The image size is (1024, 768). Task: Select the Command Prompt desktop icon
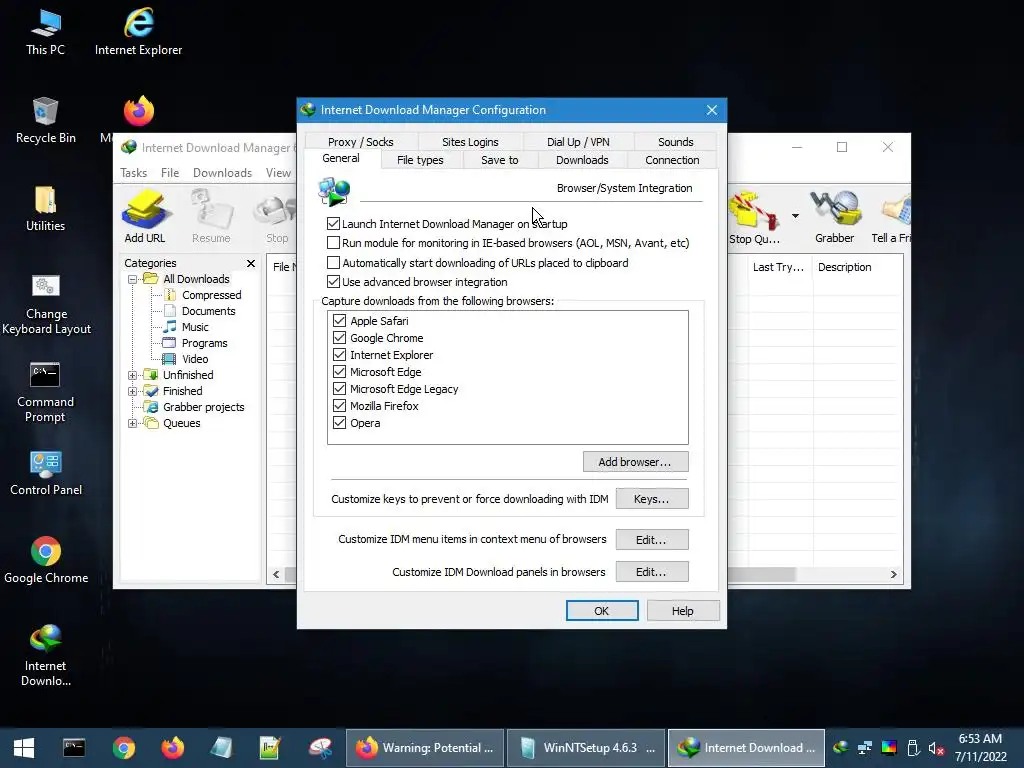45,392
